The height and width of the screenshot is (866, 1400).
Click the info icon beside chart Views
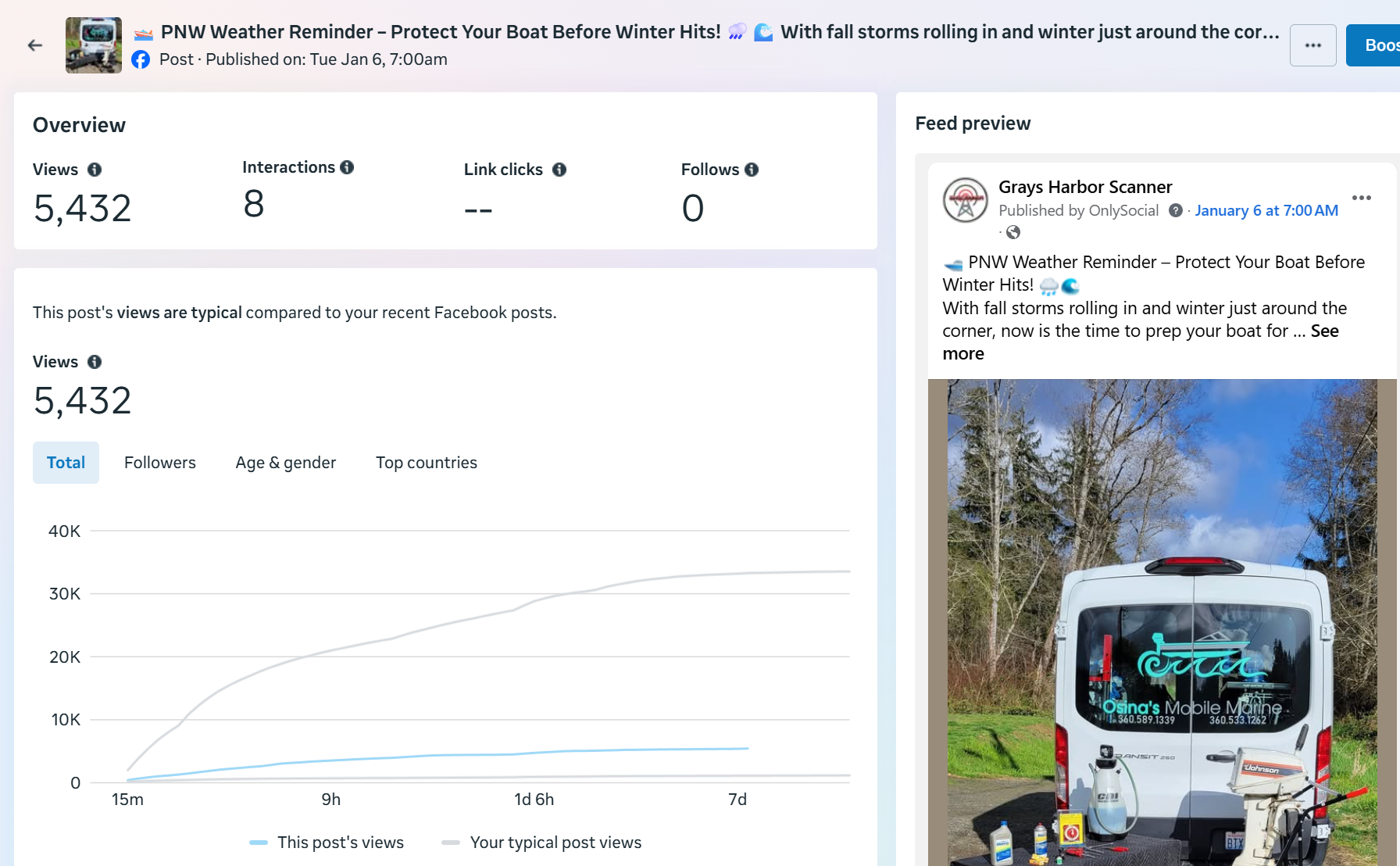pyautogui.click(x=95, y=362)
